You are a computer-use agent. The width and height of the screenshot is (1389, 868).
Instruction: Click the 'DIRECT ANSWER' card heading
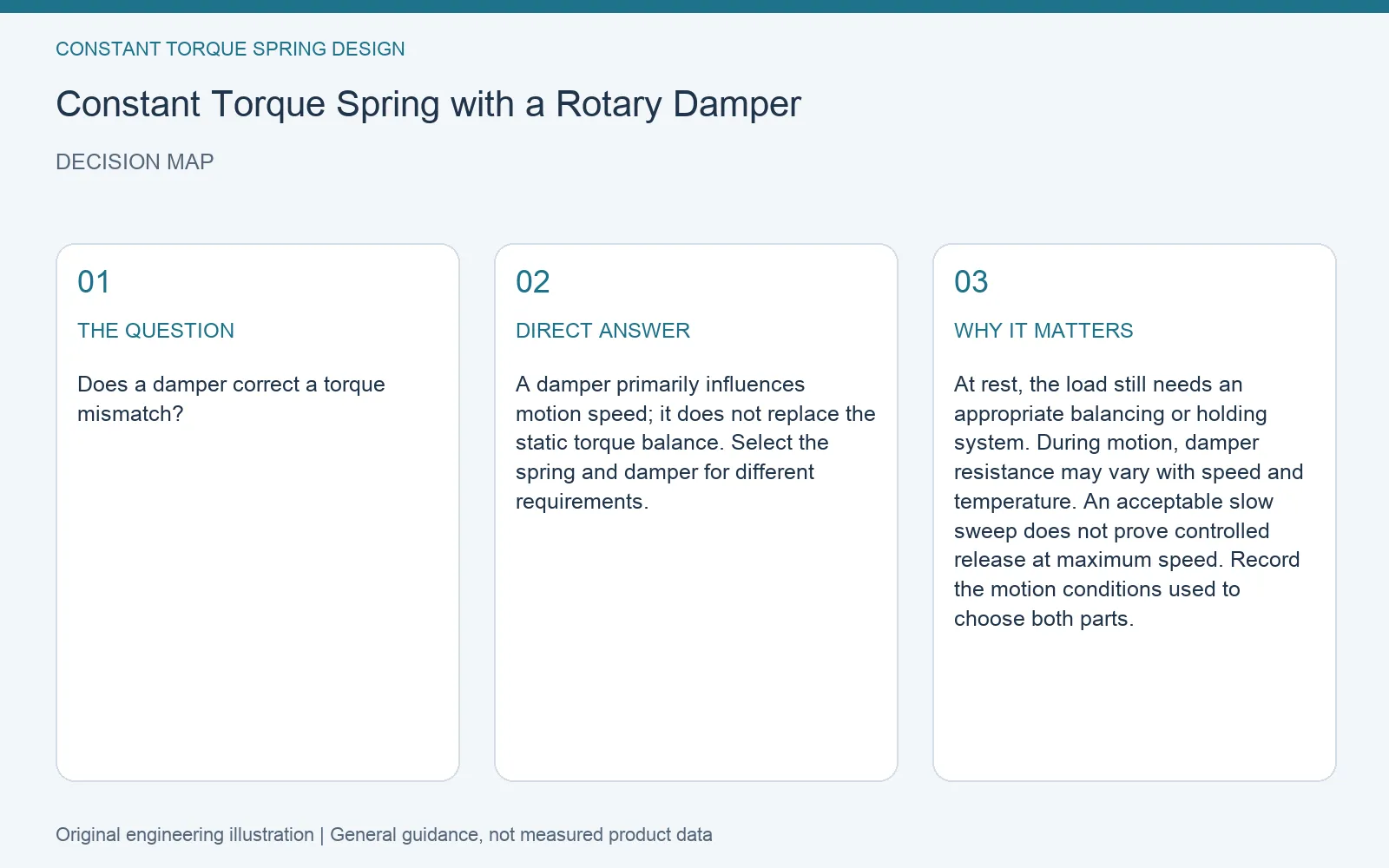click(x=602, y=331)
